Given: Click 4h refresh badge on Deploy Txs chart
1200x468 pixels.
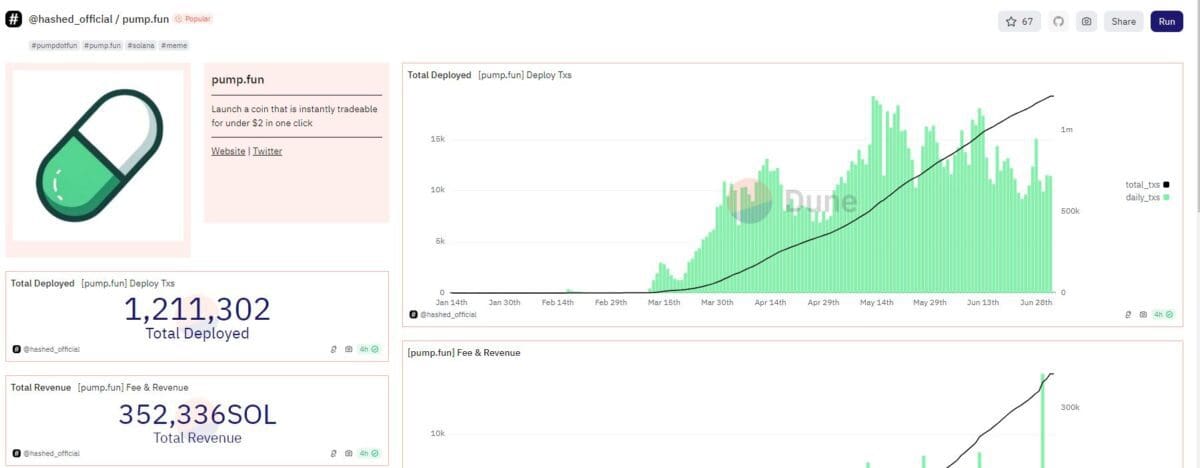Looking at the screenshot, I should tap(1164, 314).
